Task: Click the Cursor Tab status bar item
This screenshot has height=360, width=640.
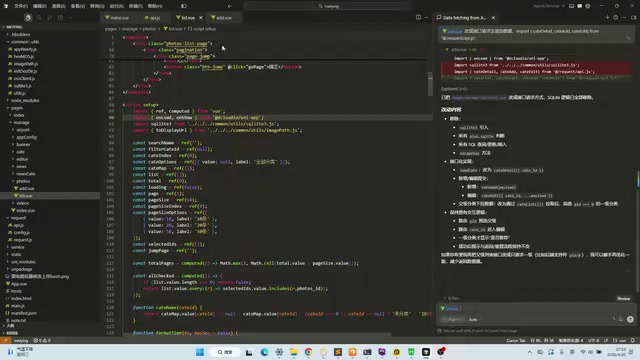Action: (516, 340)
